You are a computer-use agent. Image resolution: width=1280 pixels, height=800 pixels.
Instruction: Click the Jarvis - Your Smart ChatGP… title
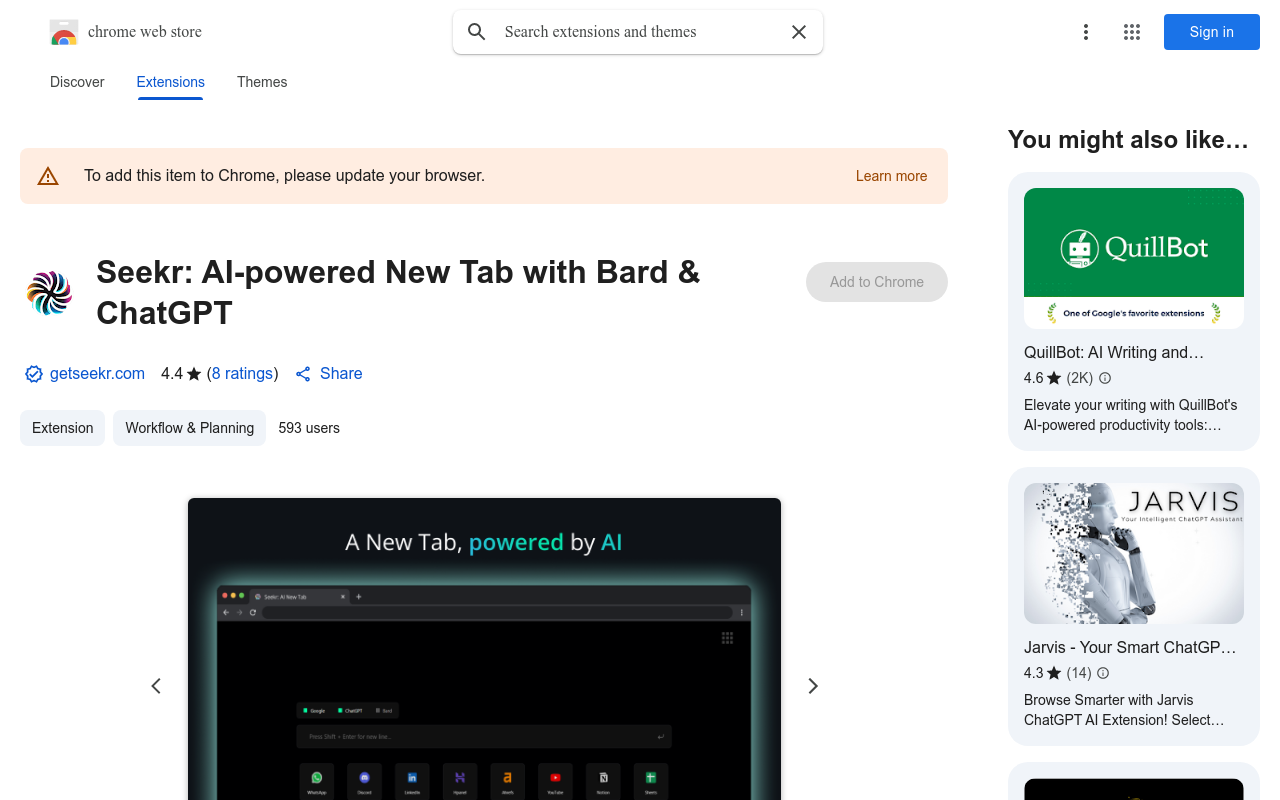(x=1130, y=647)
